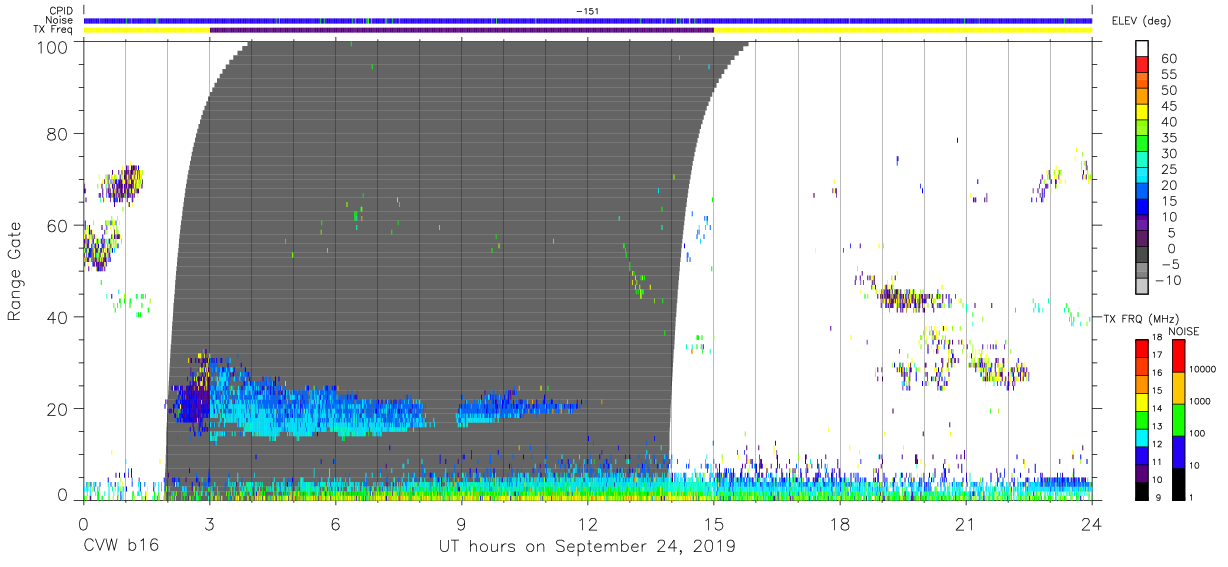Click the 1000 label on the NOISE colorbar
1228x567 pixels.
[1199, 402]
